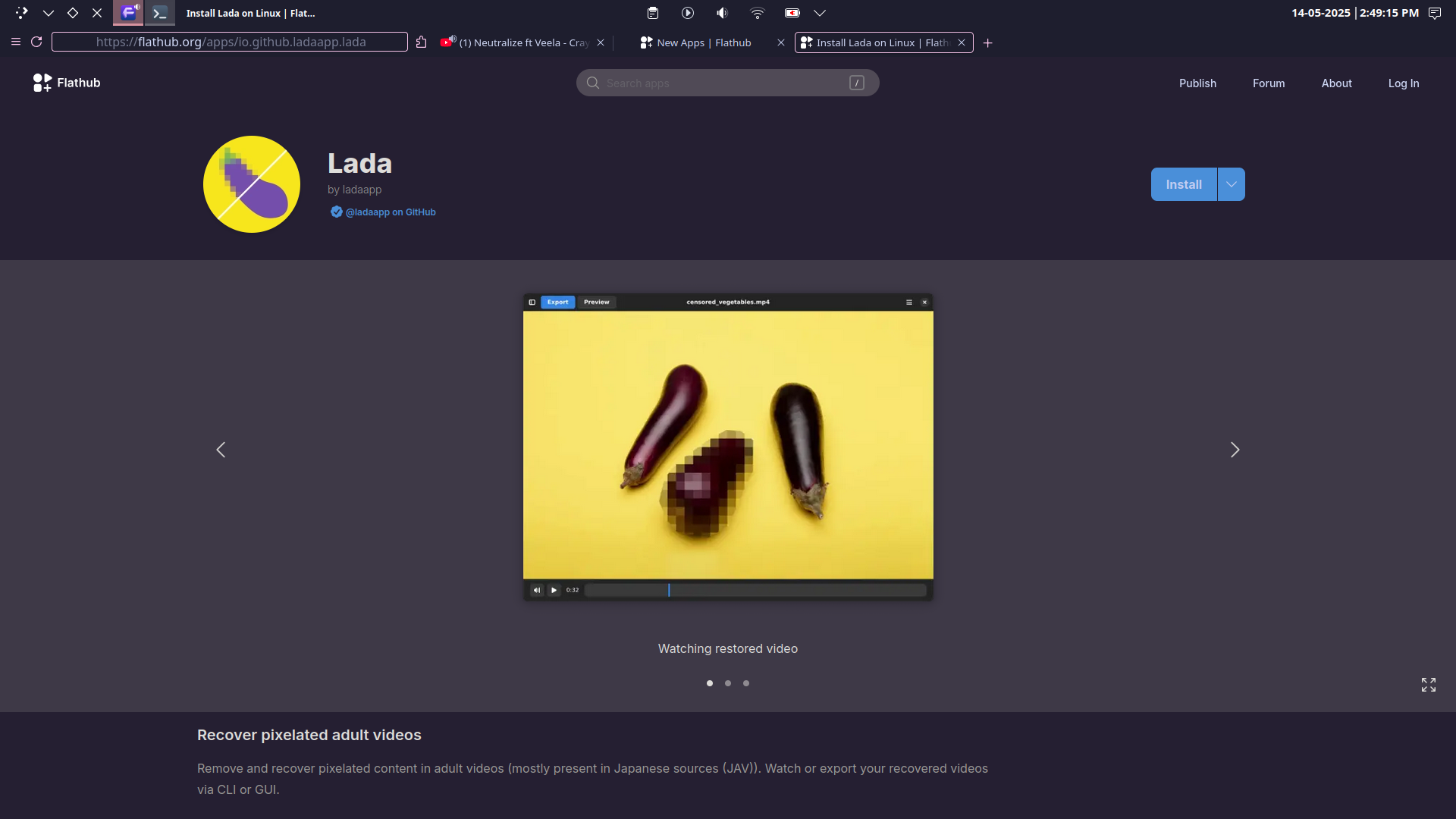Switch to Neutralize ft Veela YouTube tab

(x=523, y=43)
